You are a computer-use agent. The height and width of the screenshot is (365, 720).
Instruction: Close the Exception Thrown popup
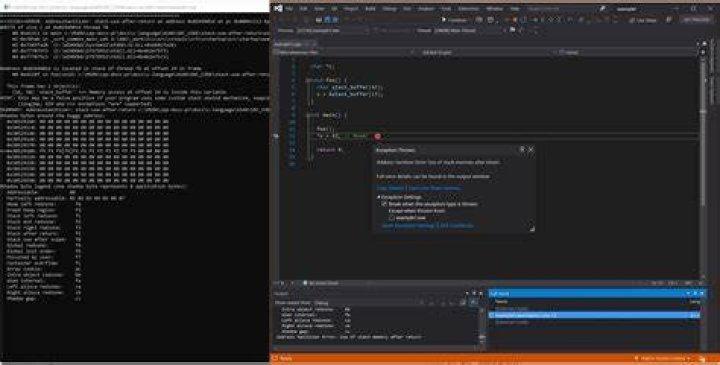click(531, 150)
